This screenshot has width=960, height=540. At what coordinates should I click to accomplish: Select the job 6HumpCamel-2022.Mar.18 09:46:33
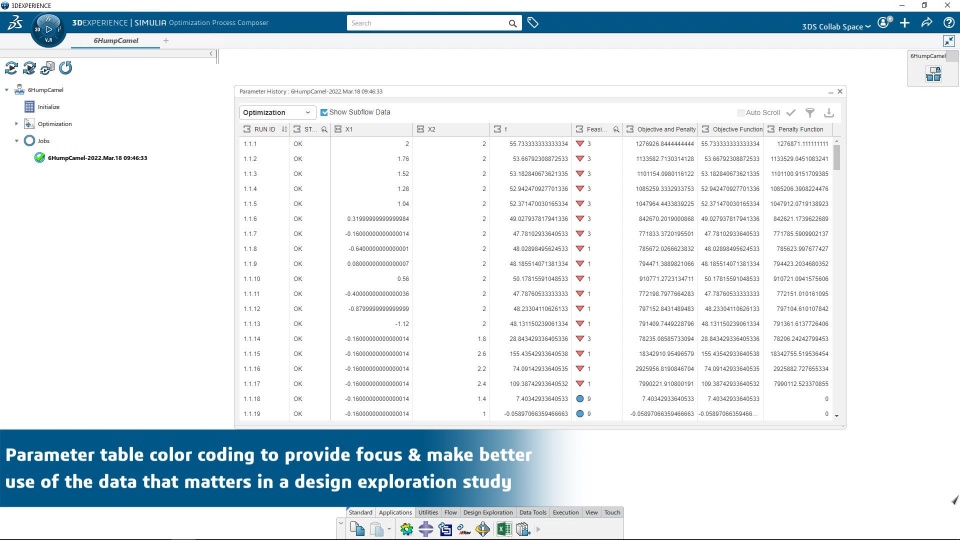[97, 158]
